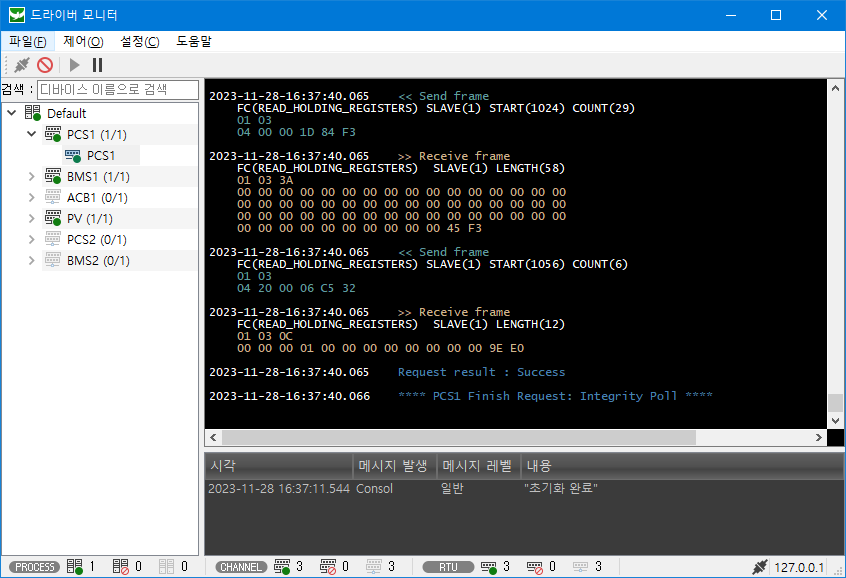Focus the device name search field
846x578 pixels.
118,90
